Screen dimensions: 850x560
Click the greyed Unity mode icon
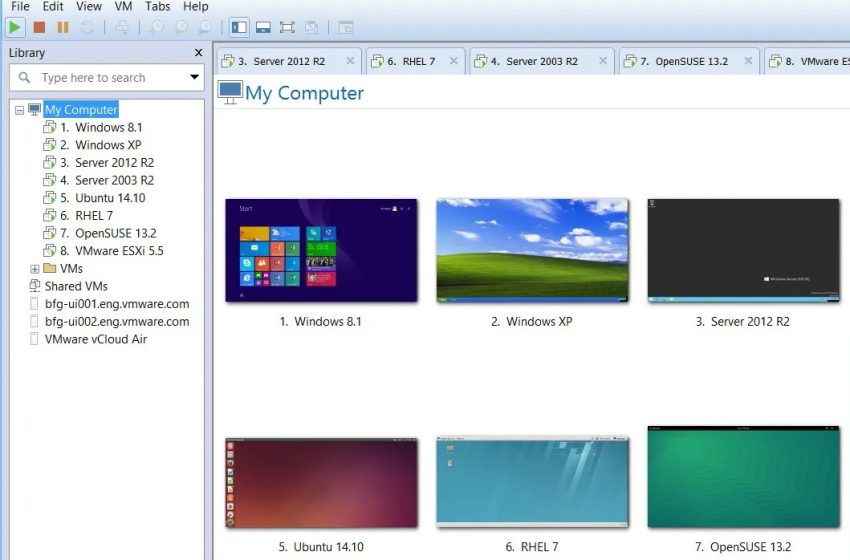click(311, 27)
